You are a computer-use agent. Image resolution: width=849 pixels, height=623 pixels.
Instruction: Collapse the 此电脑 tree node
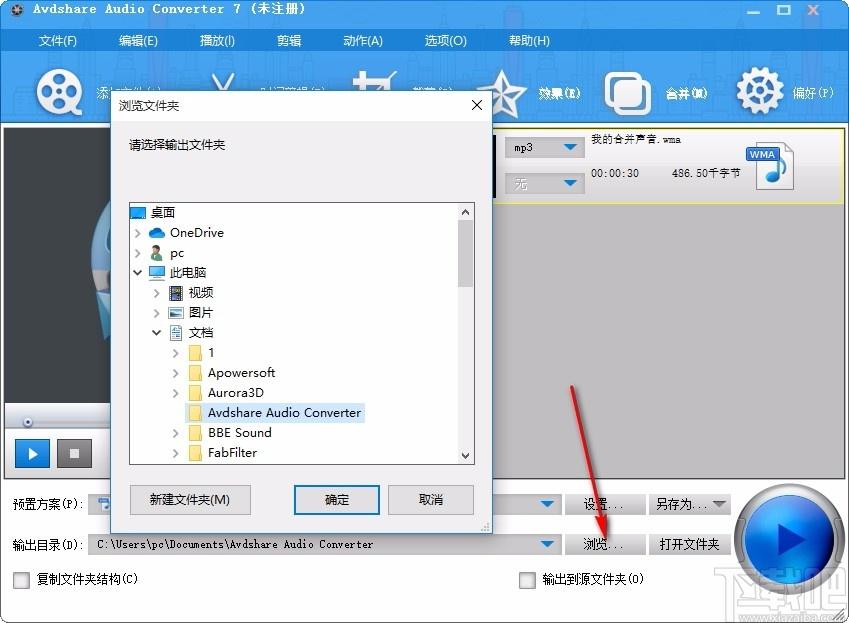pyautogui.click(x=138, y=273)
